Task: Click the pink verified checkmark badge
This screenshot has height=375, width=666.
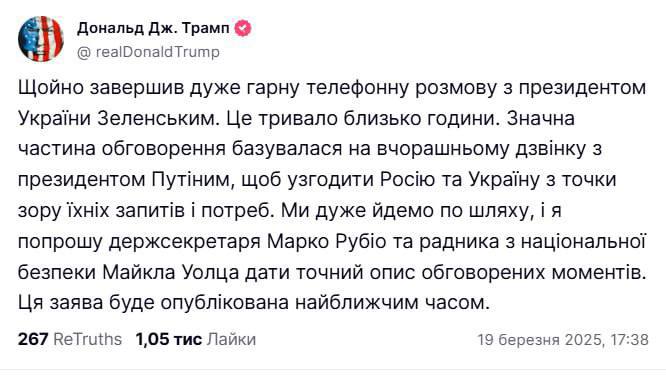Action: (x=243, y=28)
